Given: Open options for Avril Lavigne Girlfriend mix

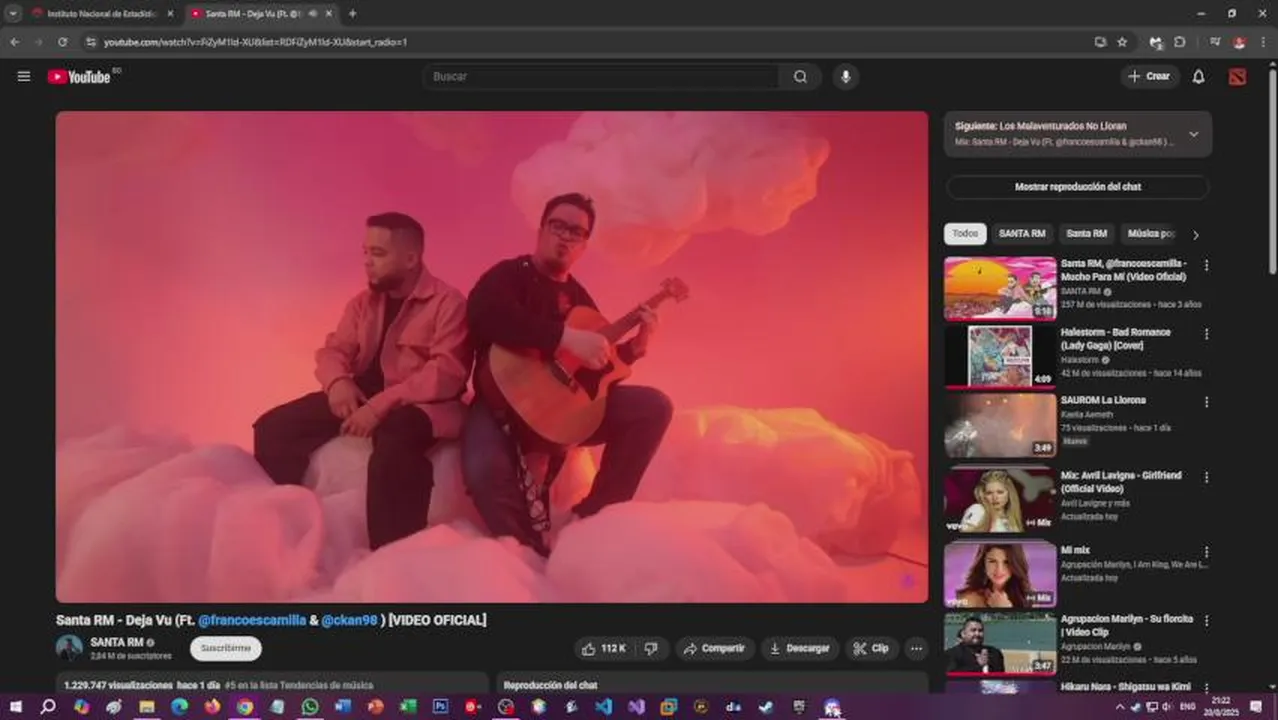Looking at the screenshot, I should [x=1206, y=477].
